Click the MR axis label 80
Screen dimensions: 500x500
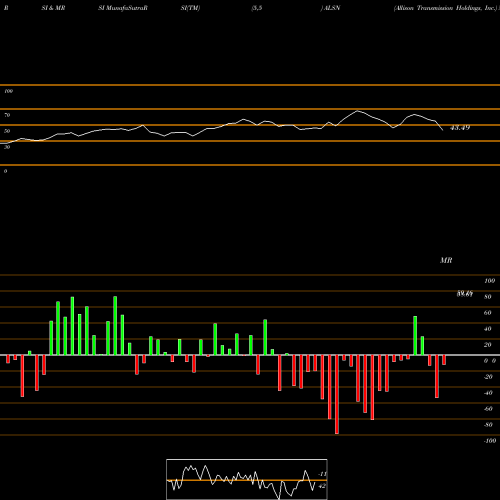pyautogui.click(x=488, y=297)
